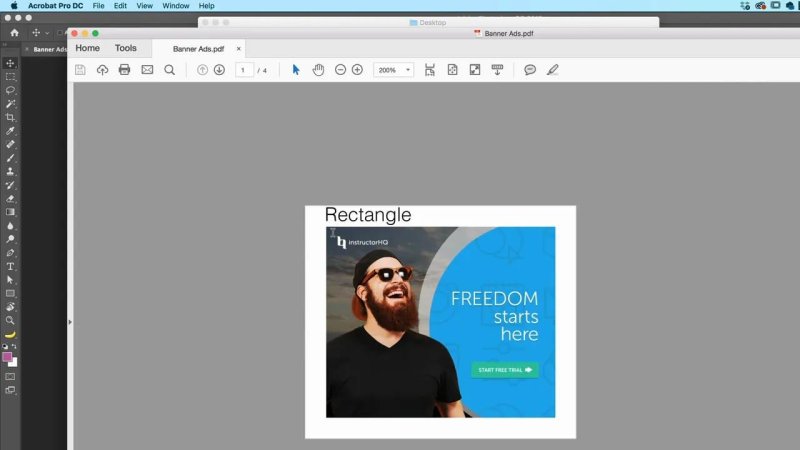Select Photoshop Rectangle shape tool
Image resolution: width=800 pixels, height=450 pixels.
(10, 293)
